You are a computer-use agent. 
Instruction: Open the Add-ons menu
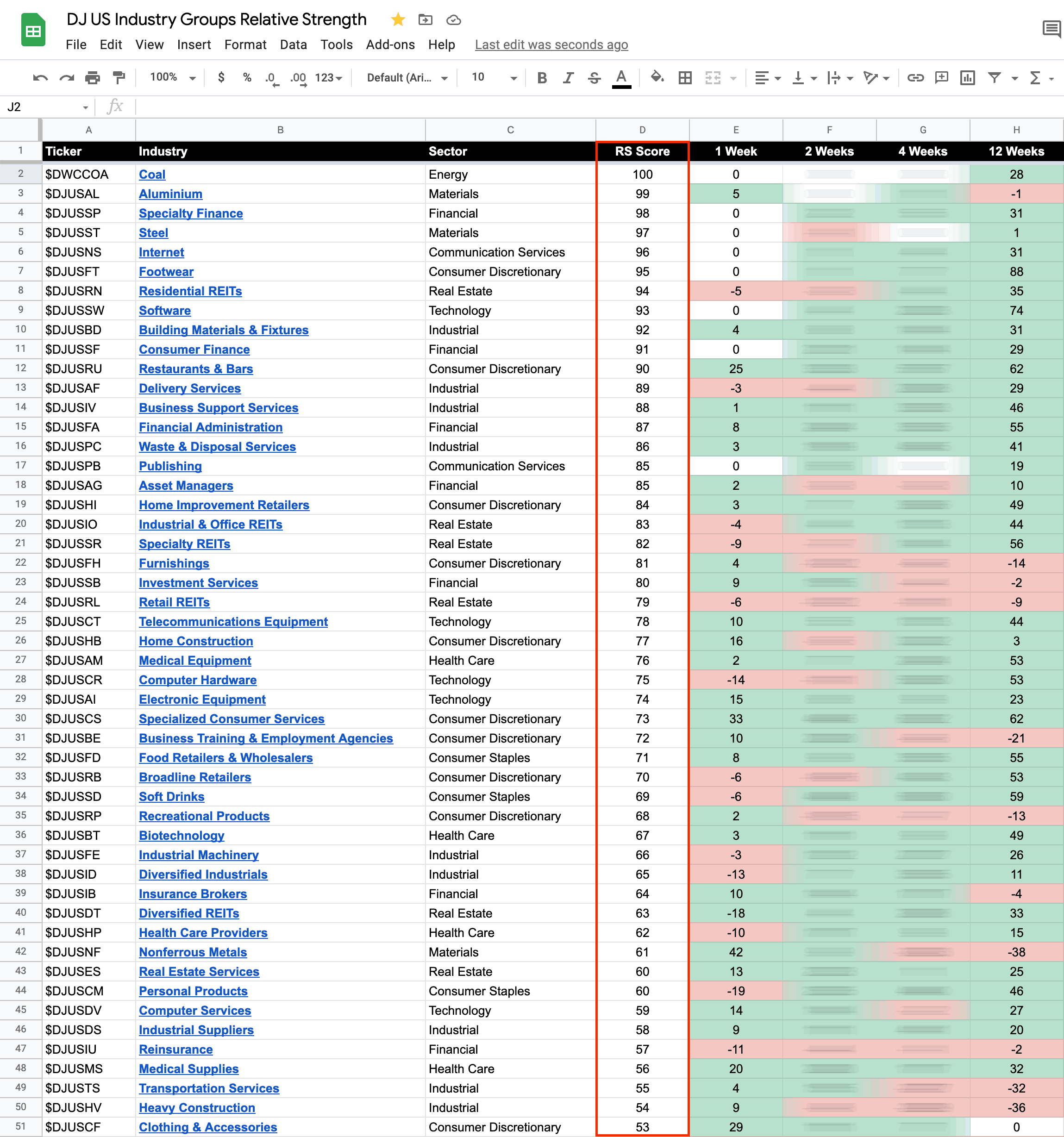click(x=390, y=44)
